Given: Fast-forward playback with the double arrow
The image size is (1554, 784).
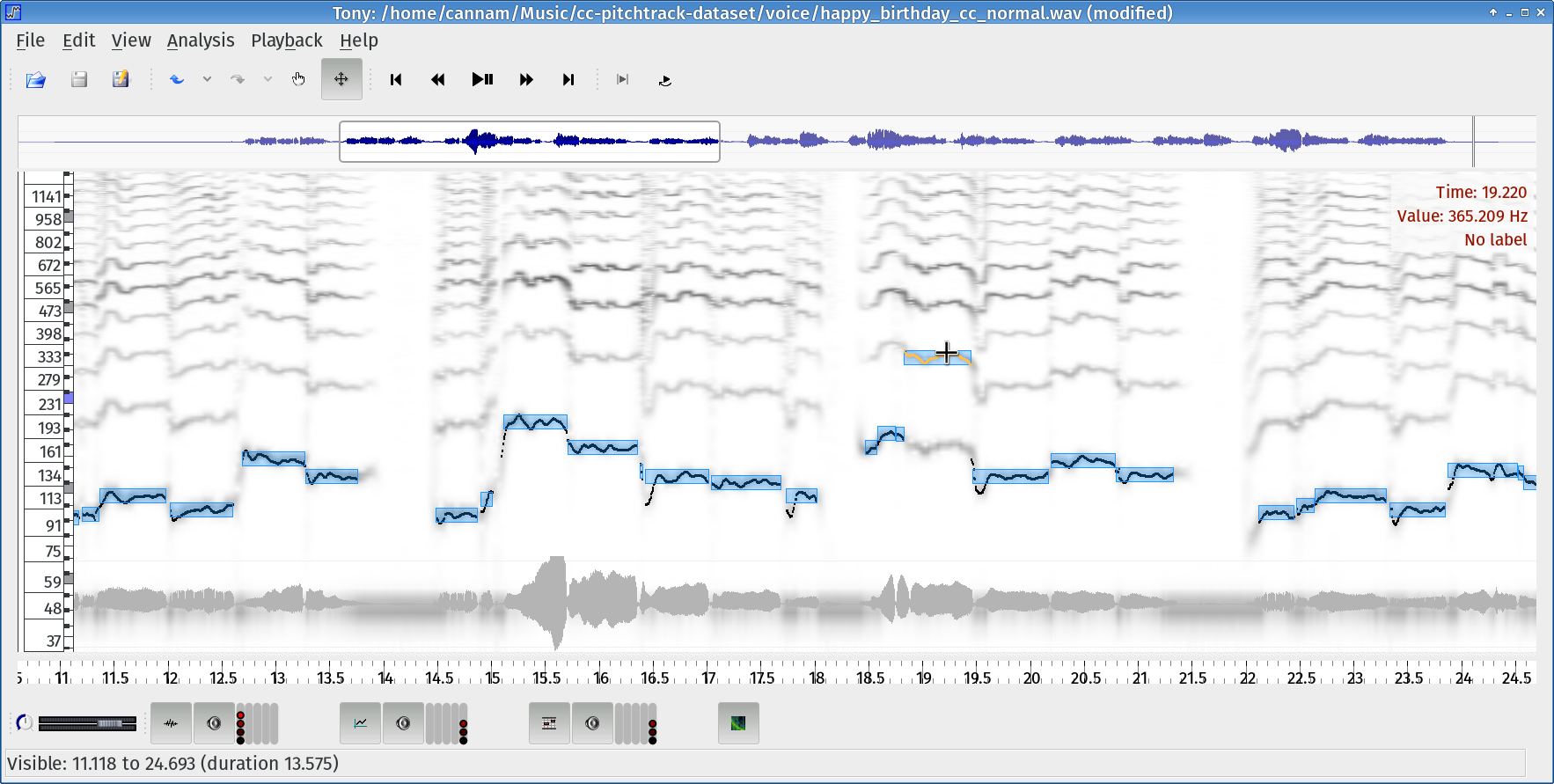Looking at the screenshot, I should 526,80.
